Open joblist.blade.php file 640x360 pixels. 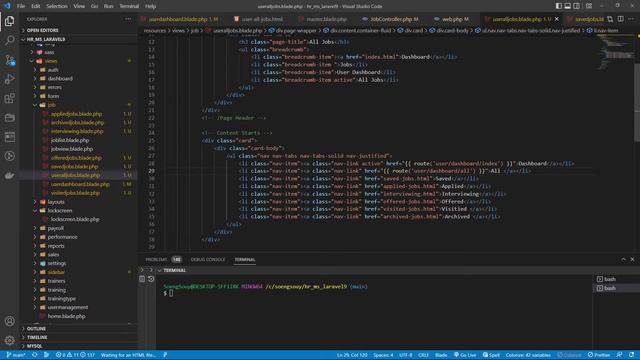(70, 140)
